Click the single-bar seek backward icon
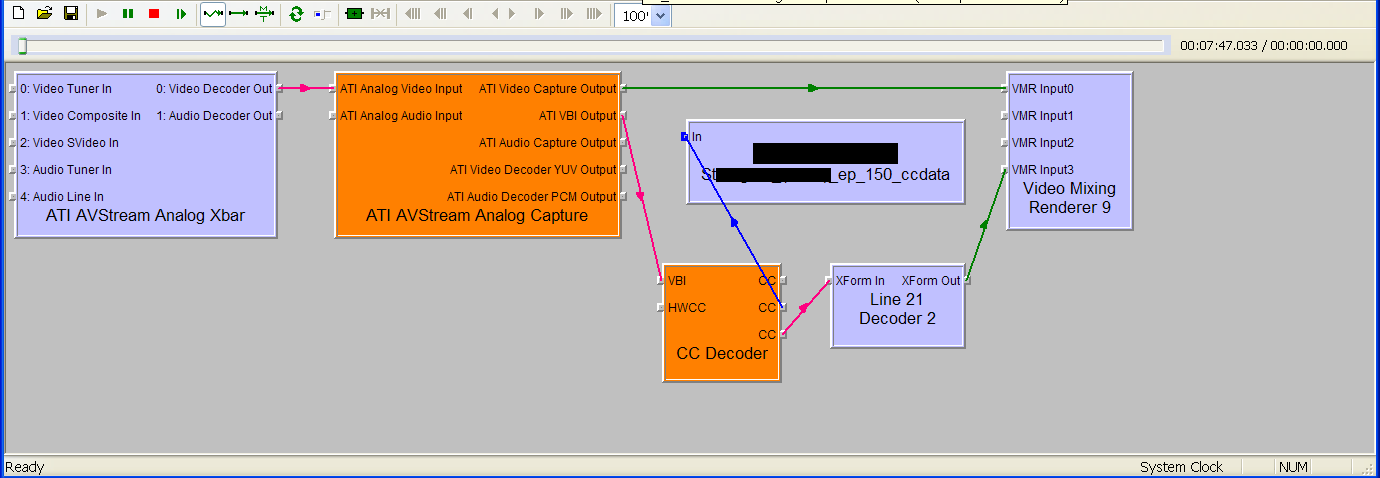 (467, 14)
